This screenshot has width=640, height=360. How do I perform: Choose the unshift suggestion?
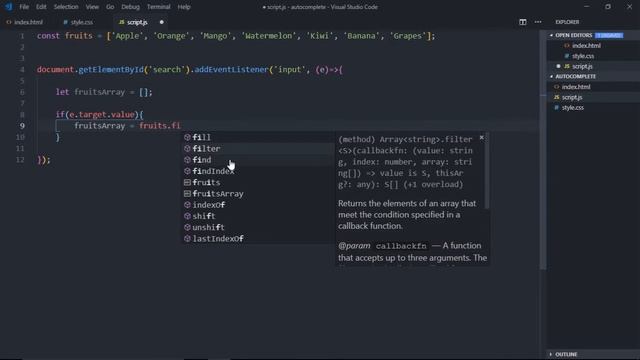tap(258, 227)
